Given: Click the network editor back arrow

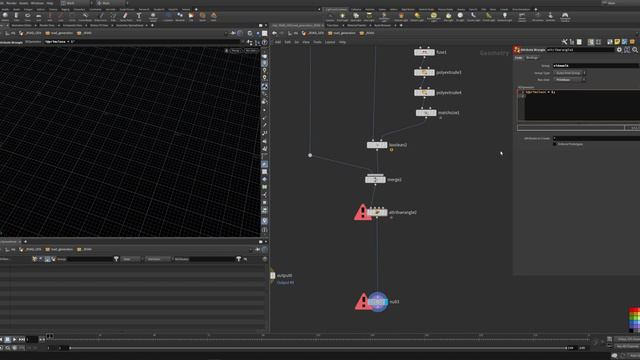Looking at the screenshot, I should 274,33.
